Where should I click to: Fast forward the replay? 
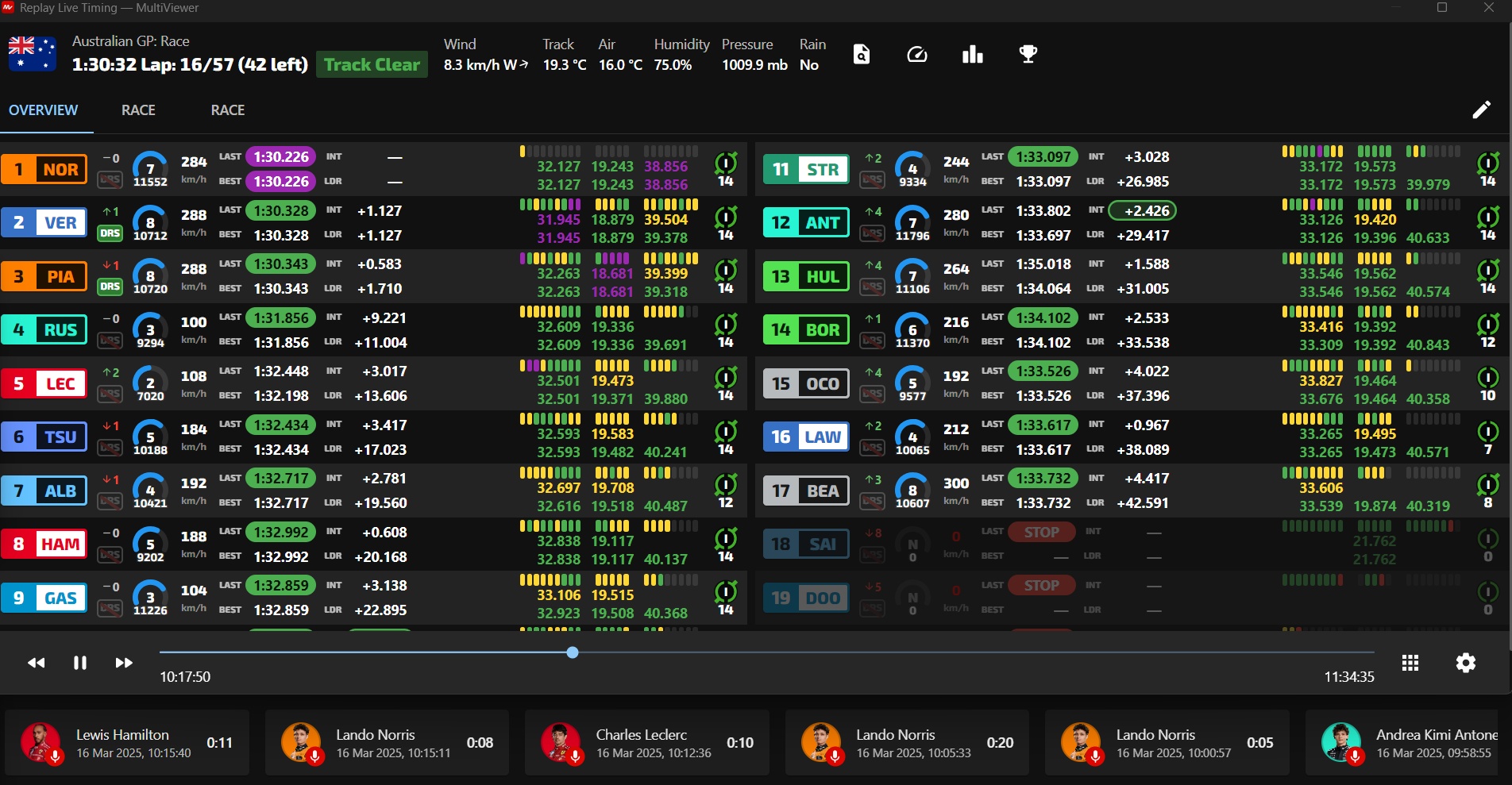coord(124,663)
